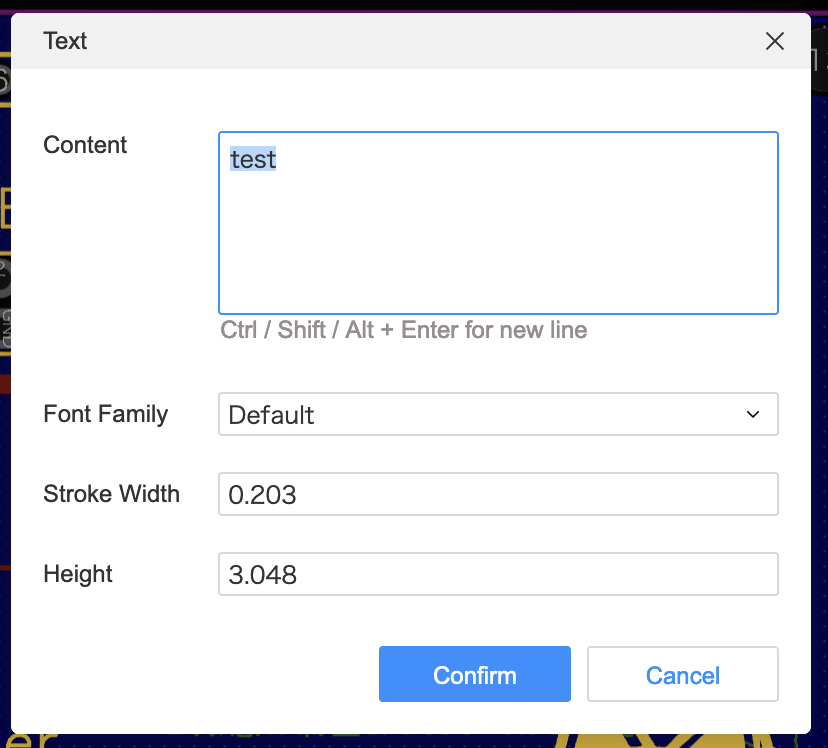Open the Font Family dropdown showing Default

pos(497,414)
